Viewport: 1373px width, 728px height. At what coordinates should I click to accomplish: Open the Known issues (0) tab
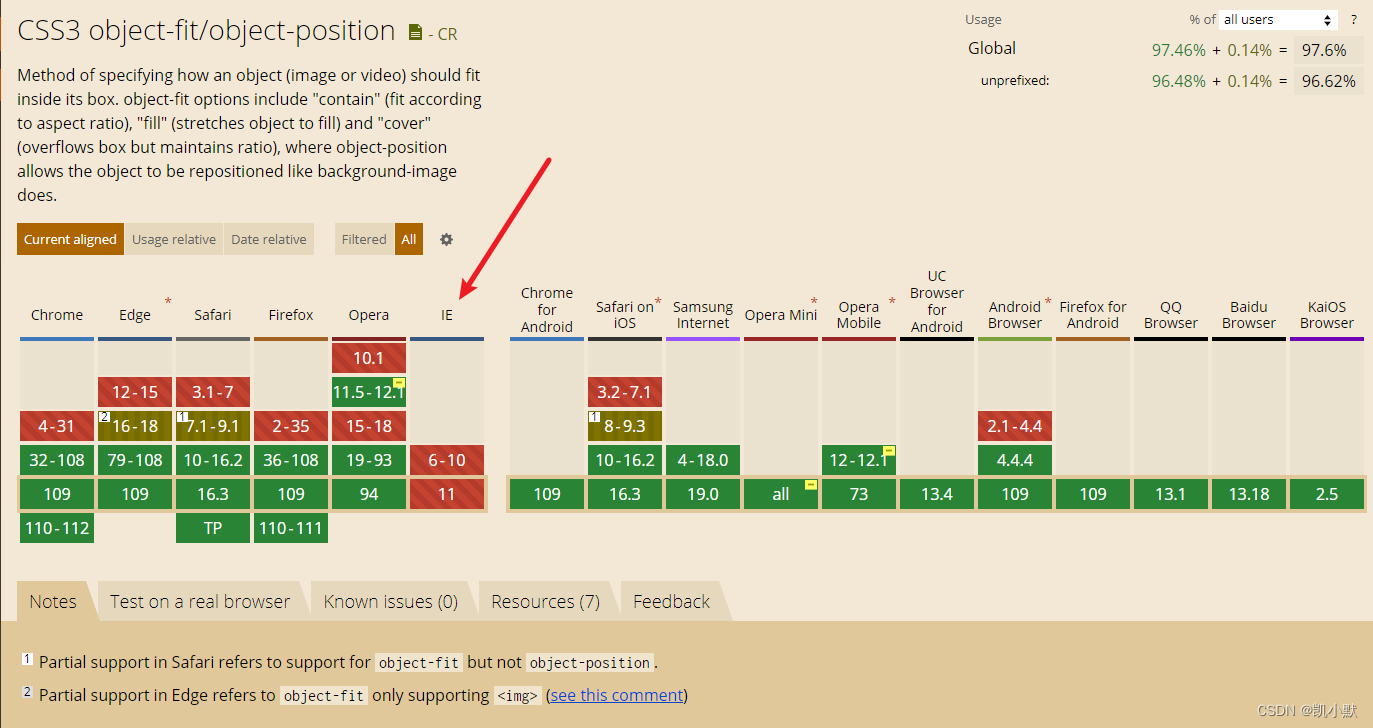[x=391, y=601]
